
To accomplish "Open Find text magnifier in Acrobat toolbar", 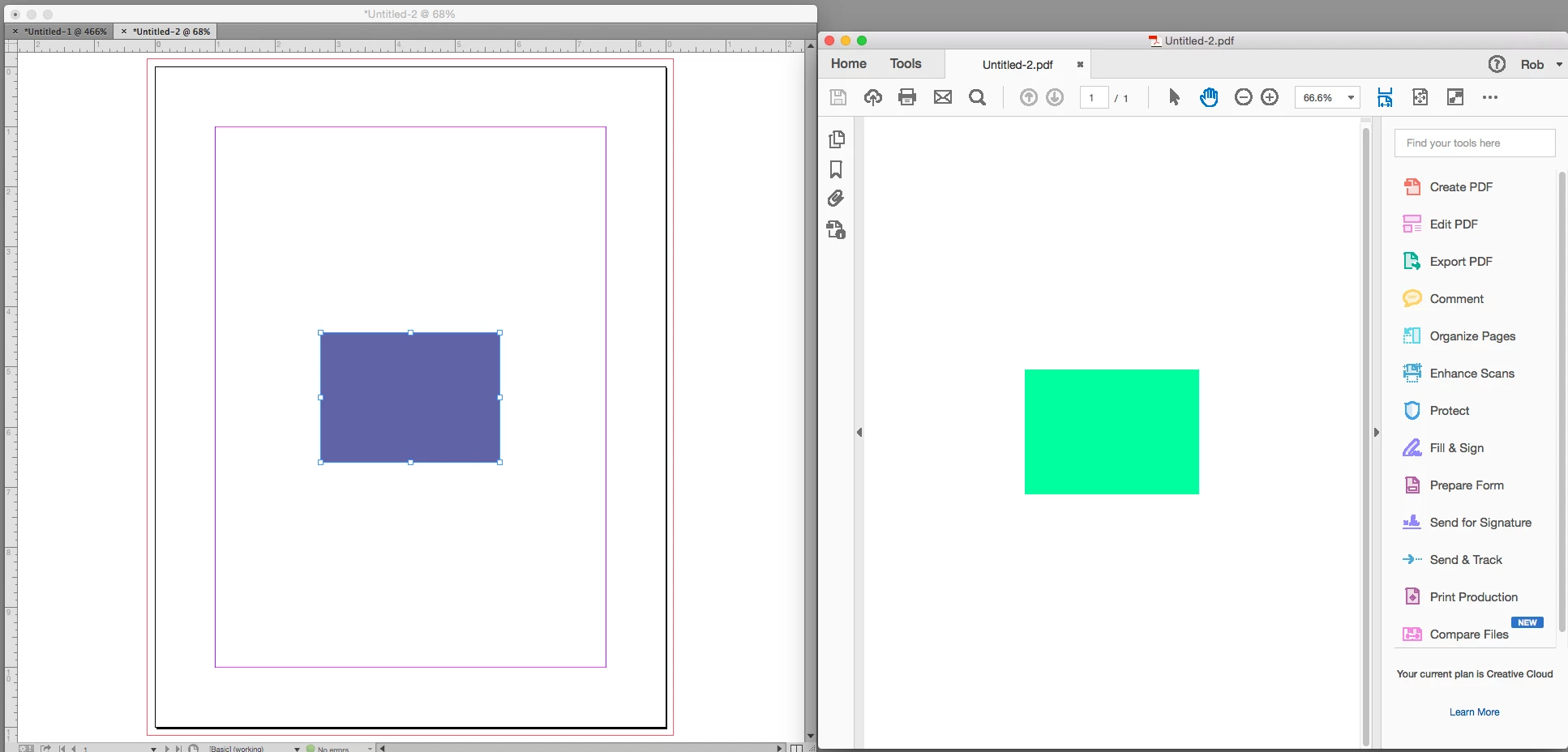I will pos(978,98).
